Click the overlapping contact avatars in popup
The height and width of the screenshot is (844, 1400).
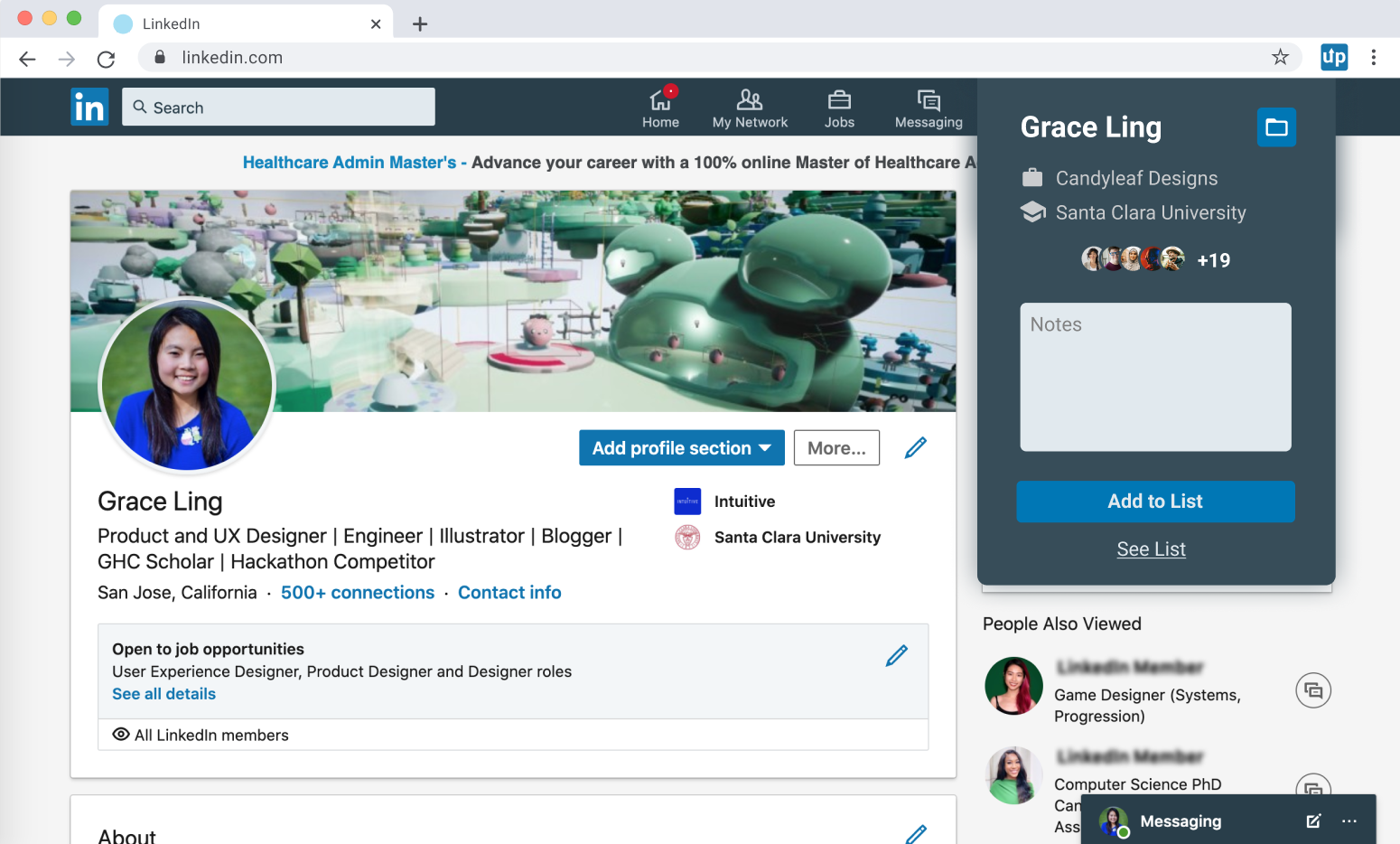tap(1134, 259)
